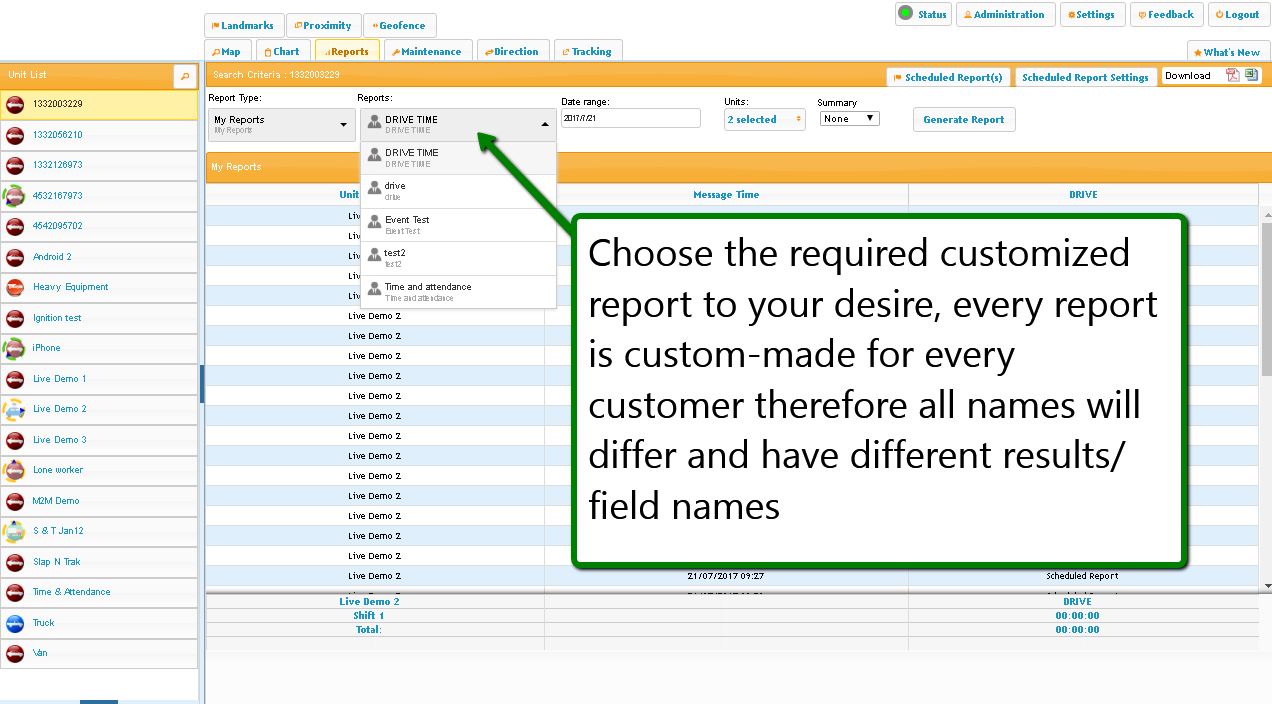
Task: Click the Date range input field
Action: 630,119
